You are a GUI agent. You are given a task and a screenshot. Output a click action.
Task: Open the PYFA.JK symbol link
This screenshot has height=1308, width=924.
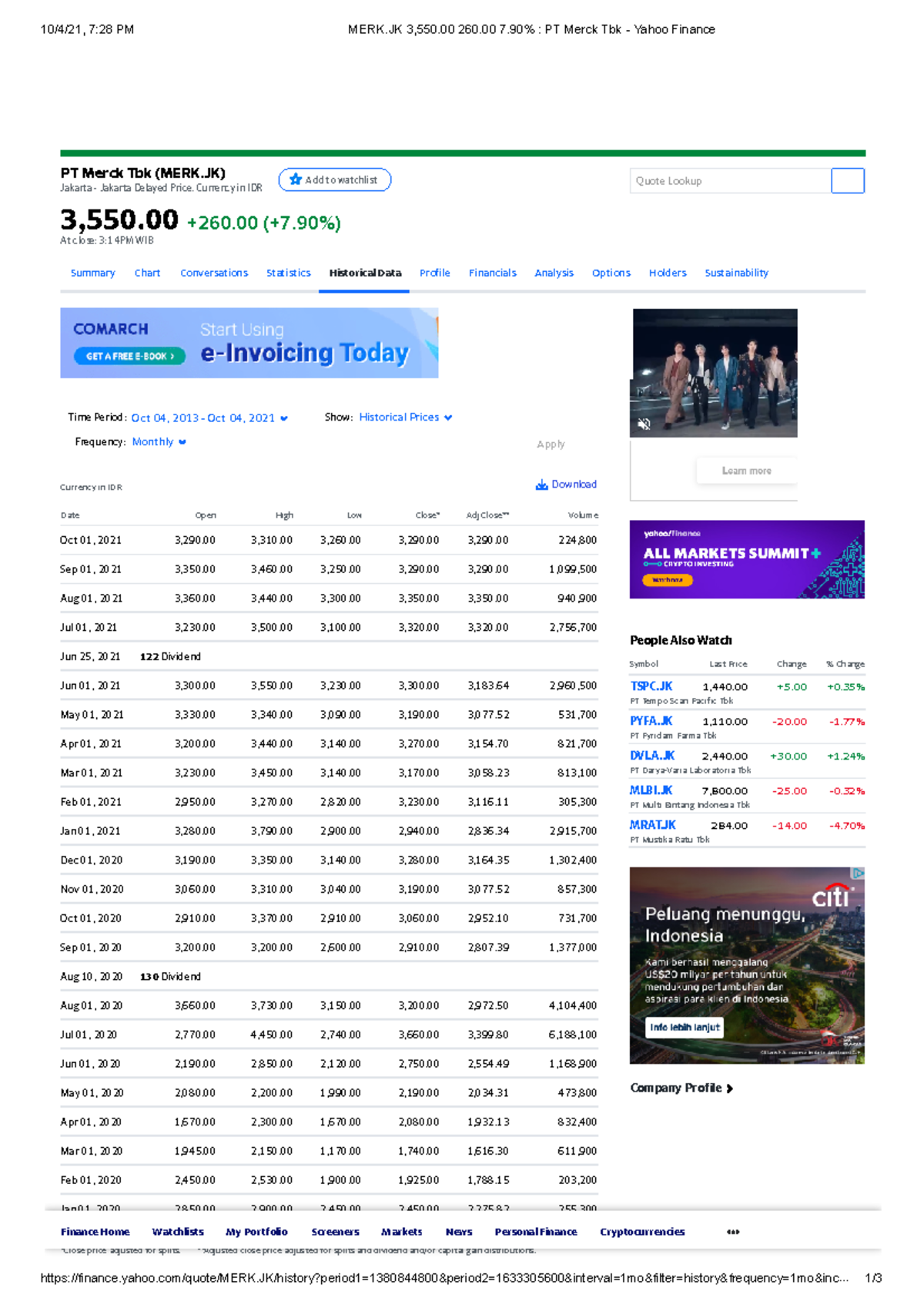651,721
